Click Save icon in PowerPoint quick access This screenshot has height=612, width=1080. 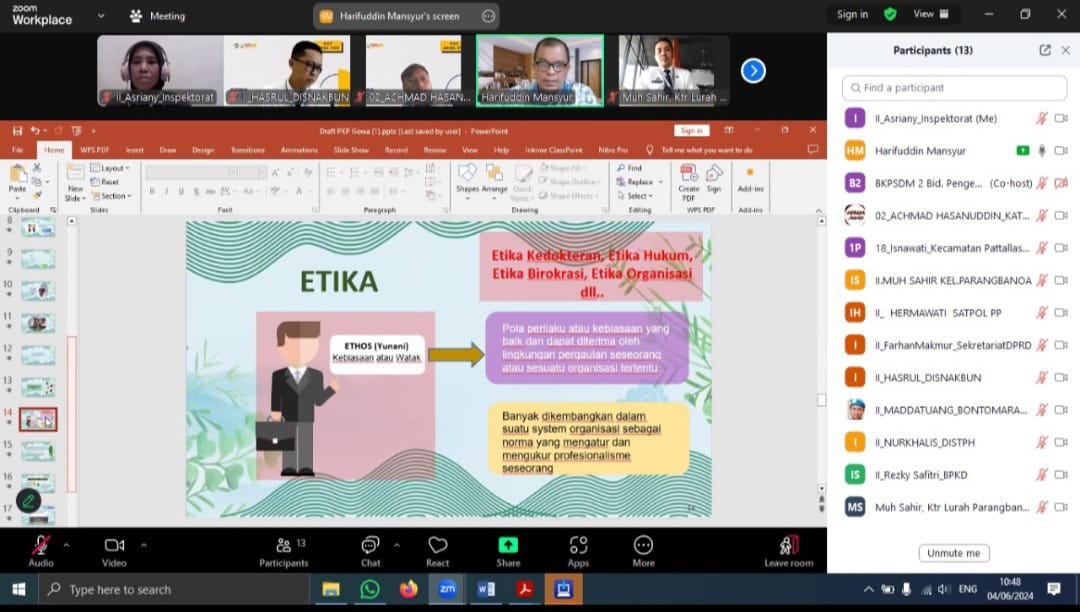[x=17, y=131]
